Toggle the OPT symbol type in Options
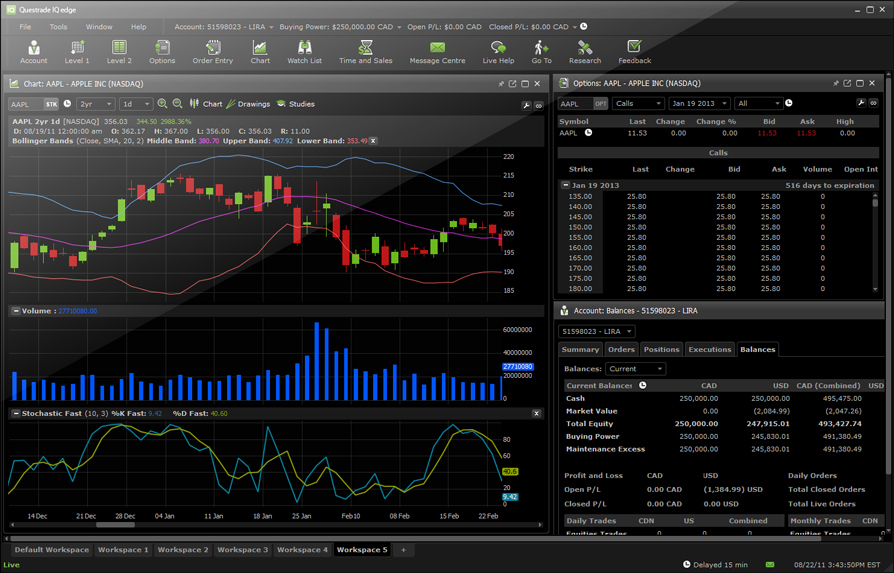Screen dimensions: 894x573 (600, 103)
